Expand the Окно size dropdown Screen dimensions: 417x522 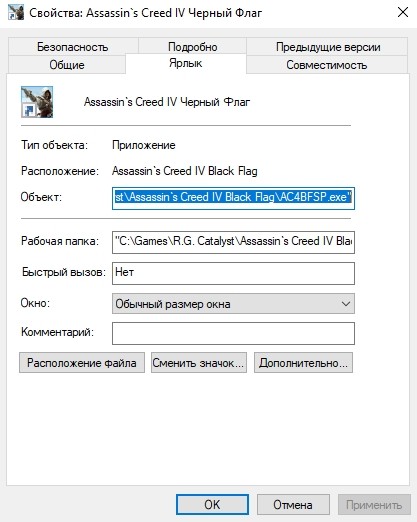click(x=233, y=304)
